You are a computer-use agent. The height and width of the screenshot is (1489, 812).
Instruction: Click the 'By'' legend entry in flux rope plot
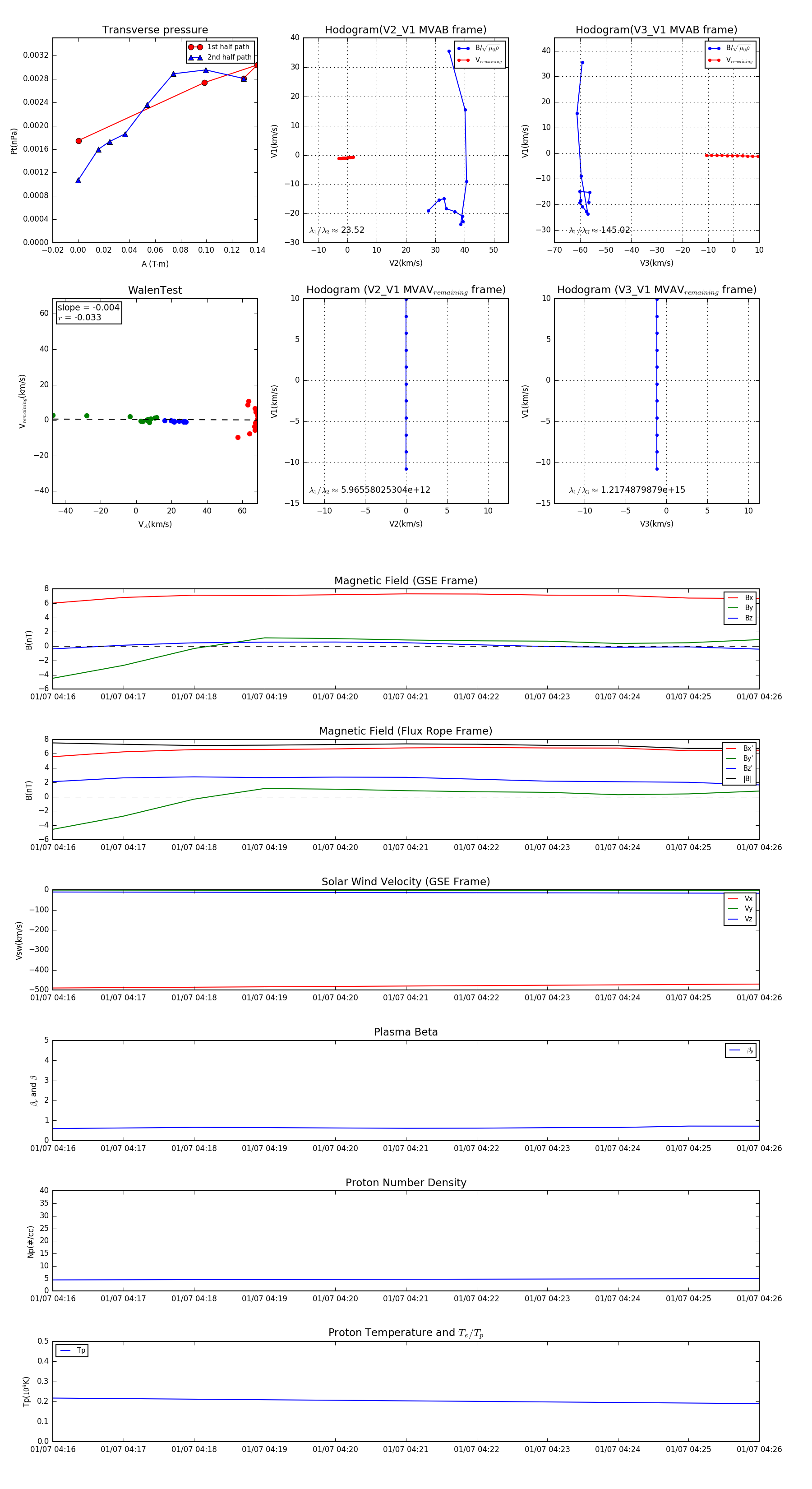(740, 758)
